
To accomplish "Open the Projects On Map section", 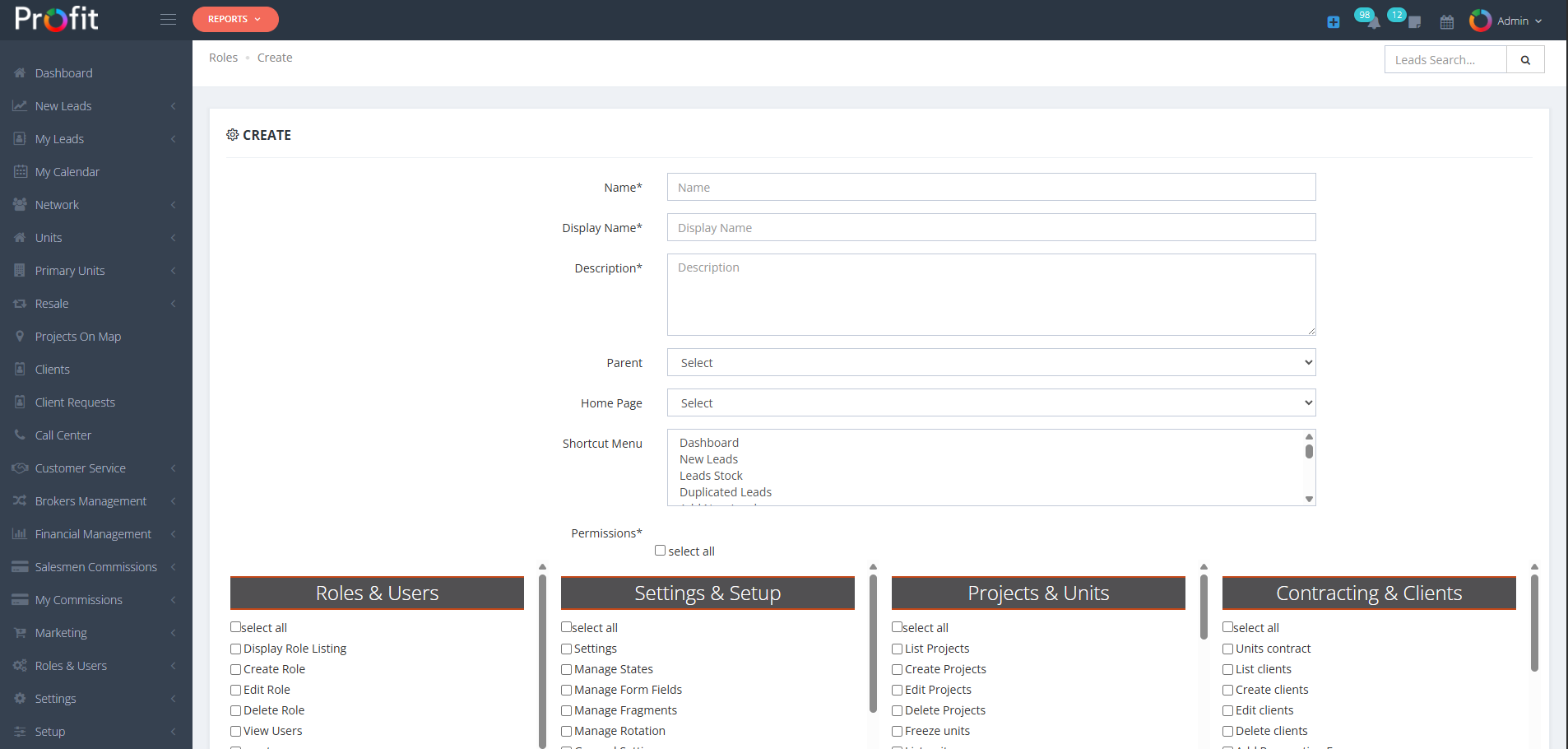I will click(x=77, y=336).
